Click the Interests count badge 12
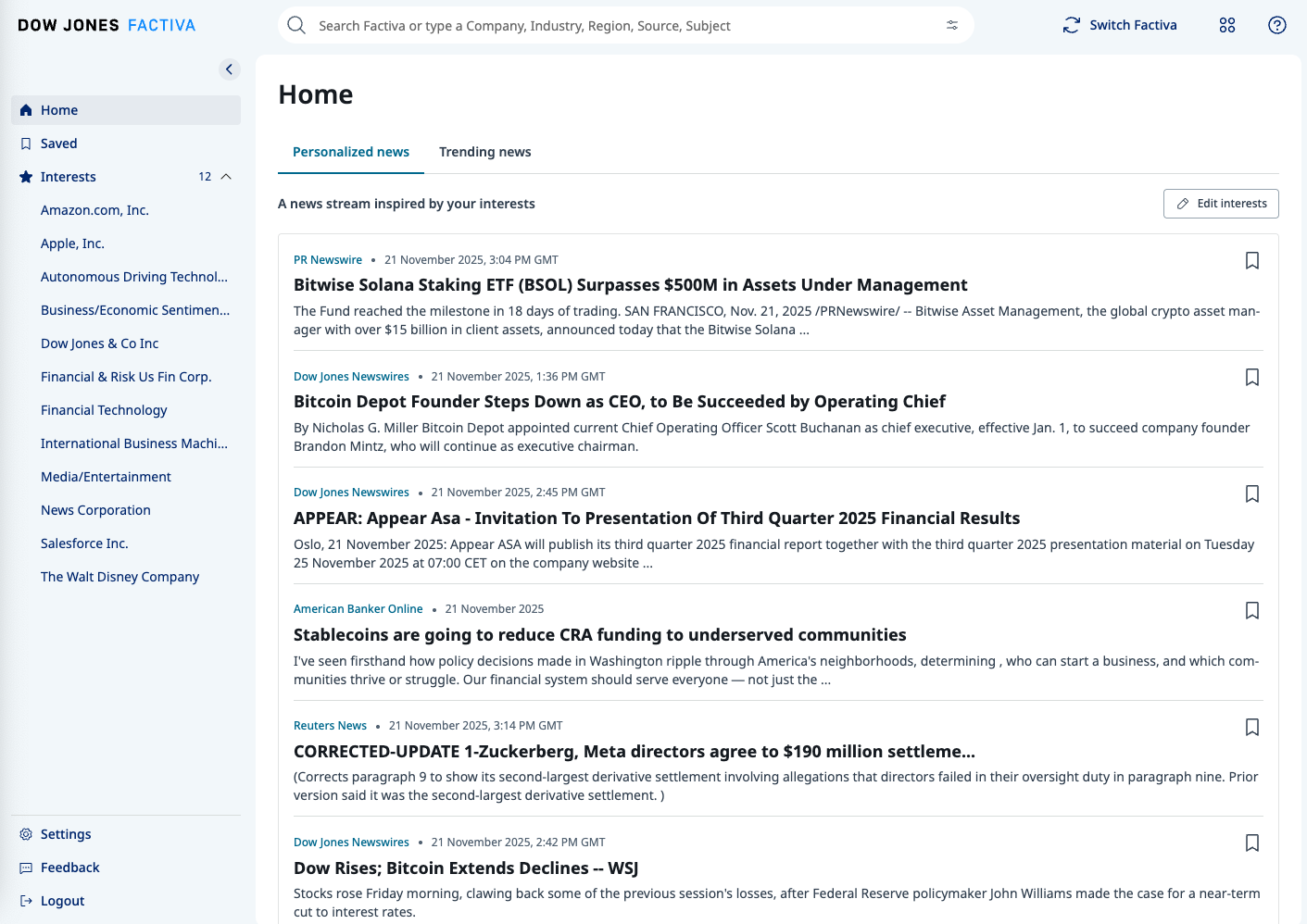This screenshot has height=924, width=1307. pyautogui.click(x=205, y=177)
